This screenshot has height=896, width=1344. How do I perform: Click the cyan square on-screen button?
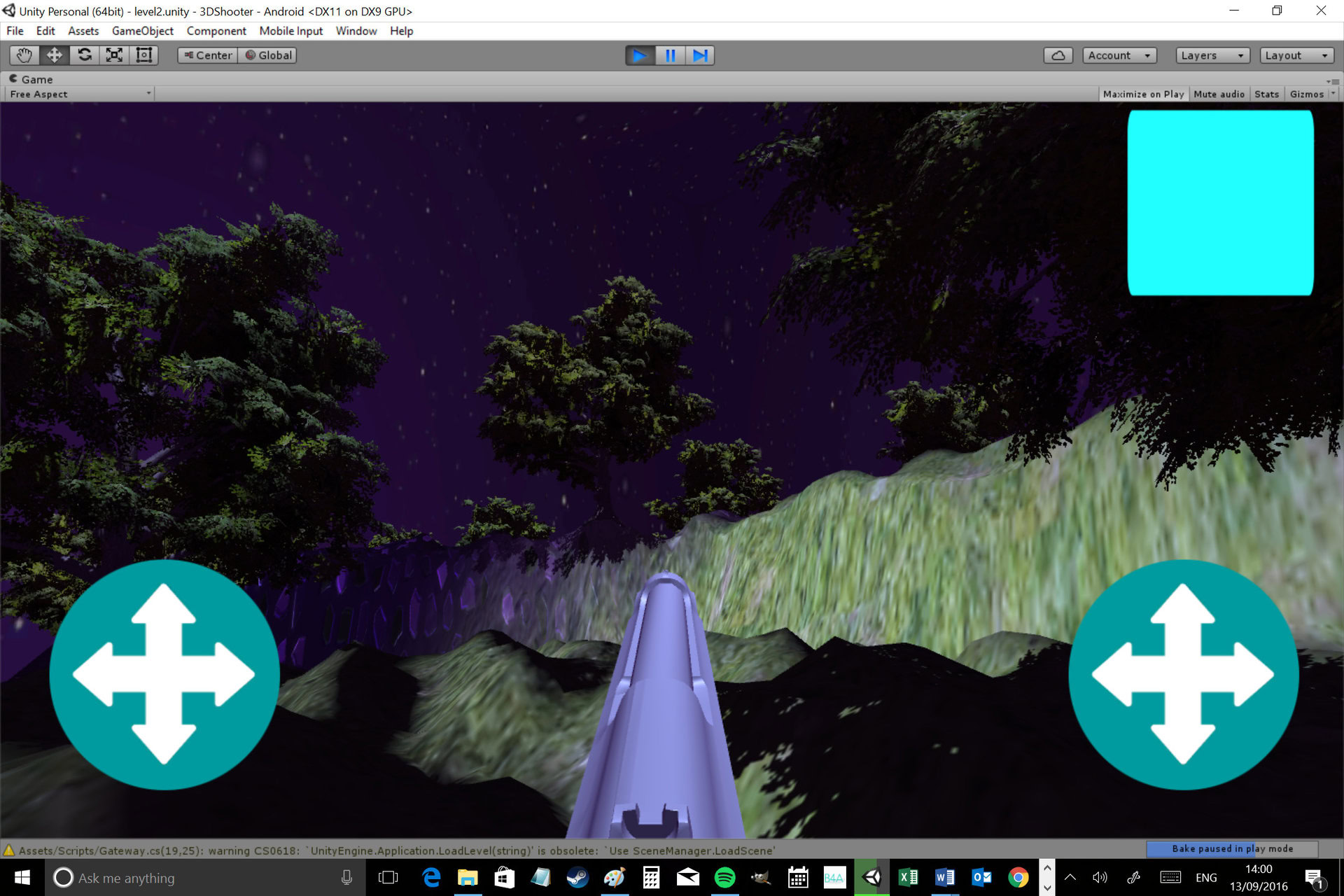[1220, 203]
